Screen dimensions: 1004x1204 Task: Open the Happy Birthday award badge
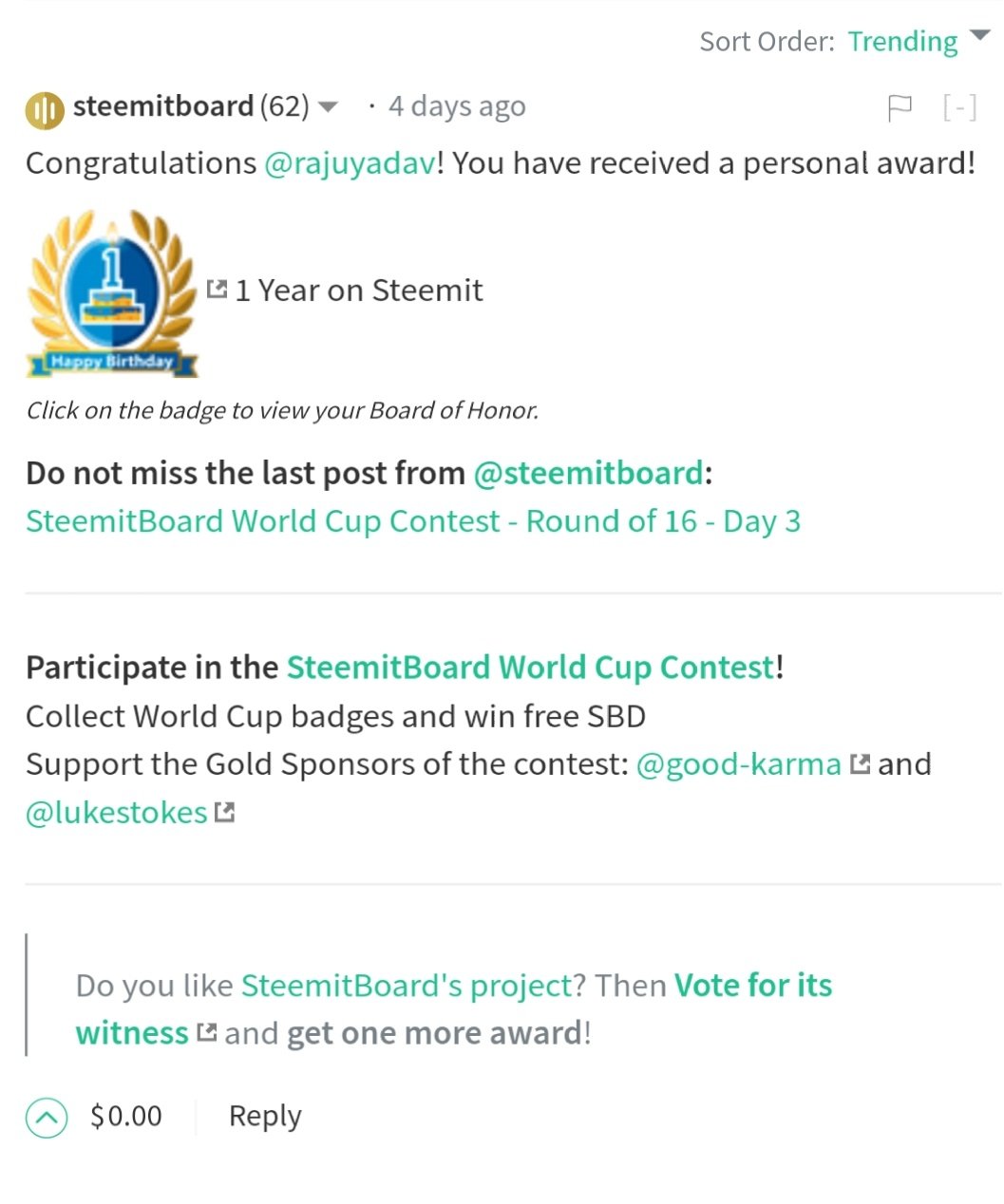point(112,293)
